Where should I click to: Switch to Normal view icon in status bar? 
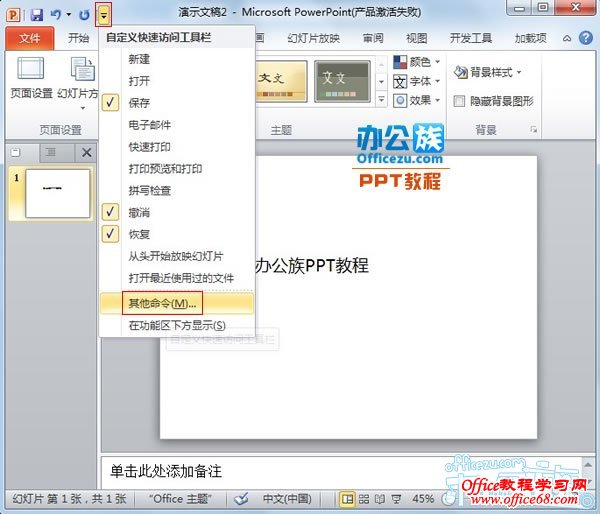[347, 499]
